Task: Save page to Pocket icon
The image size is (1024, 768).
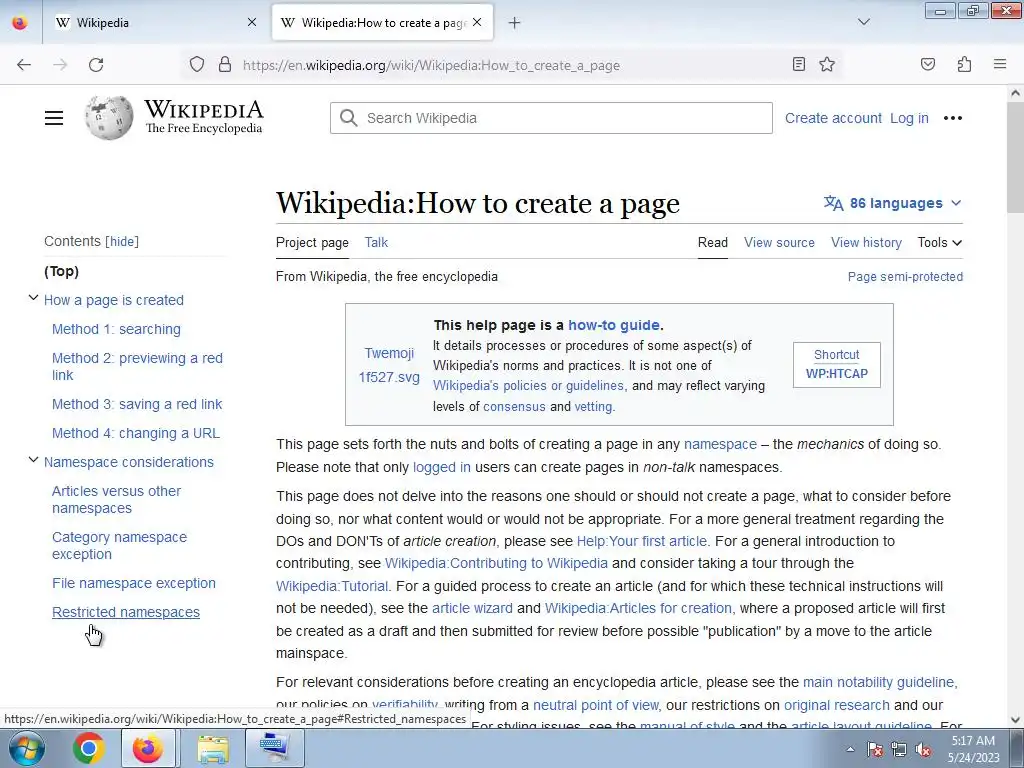Action: coord(928,64)
